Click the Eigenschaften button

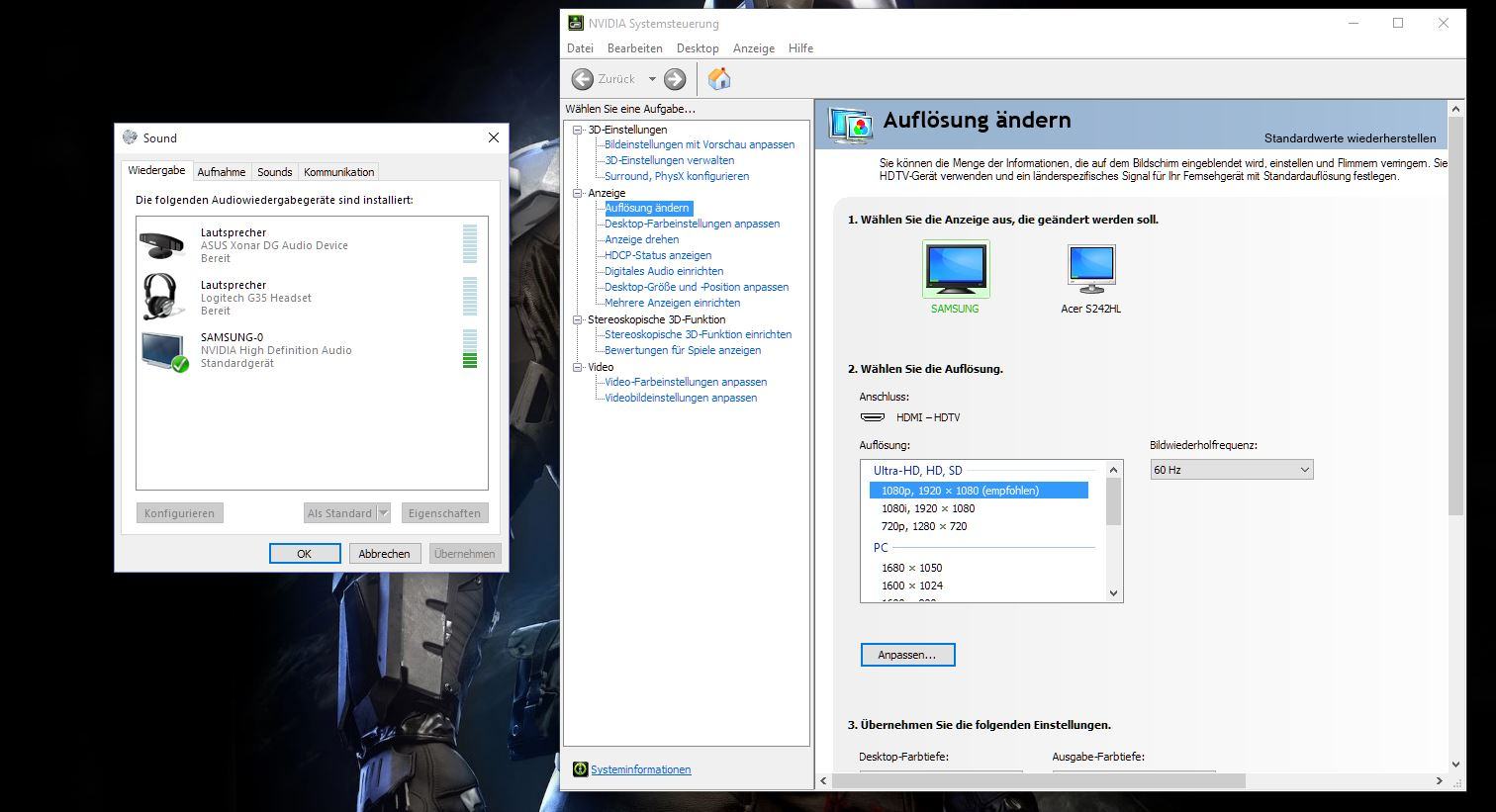coord(445,513)
